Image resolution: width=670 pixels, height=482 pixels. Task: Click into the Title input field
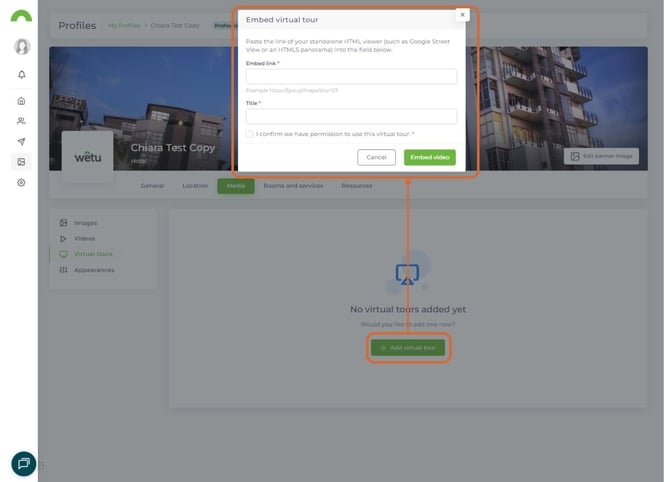(x=351, y=116)
